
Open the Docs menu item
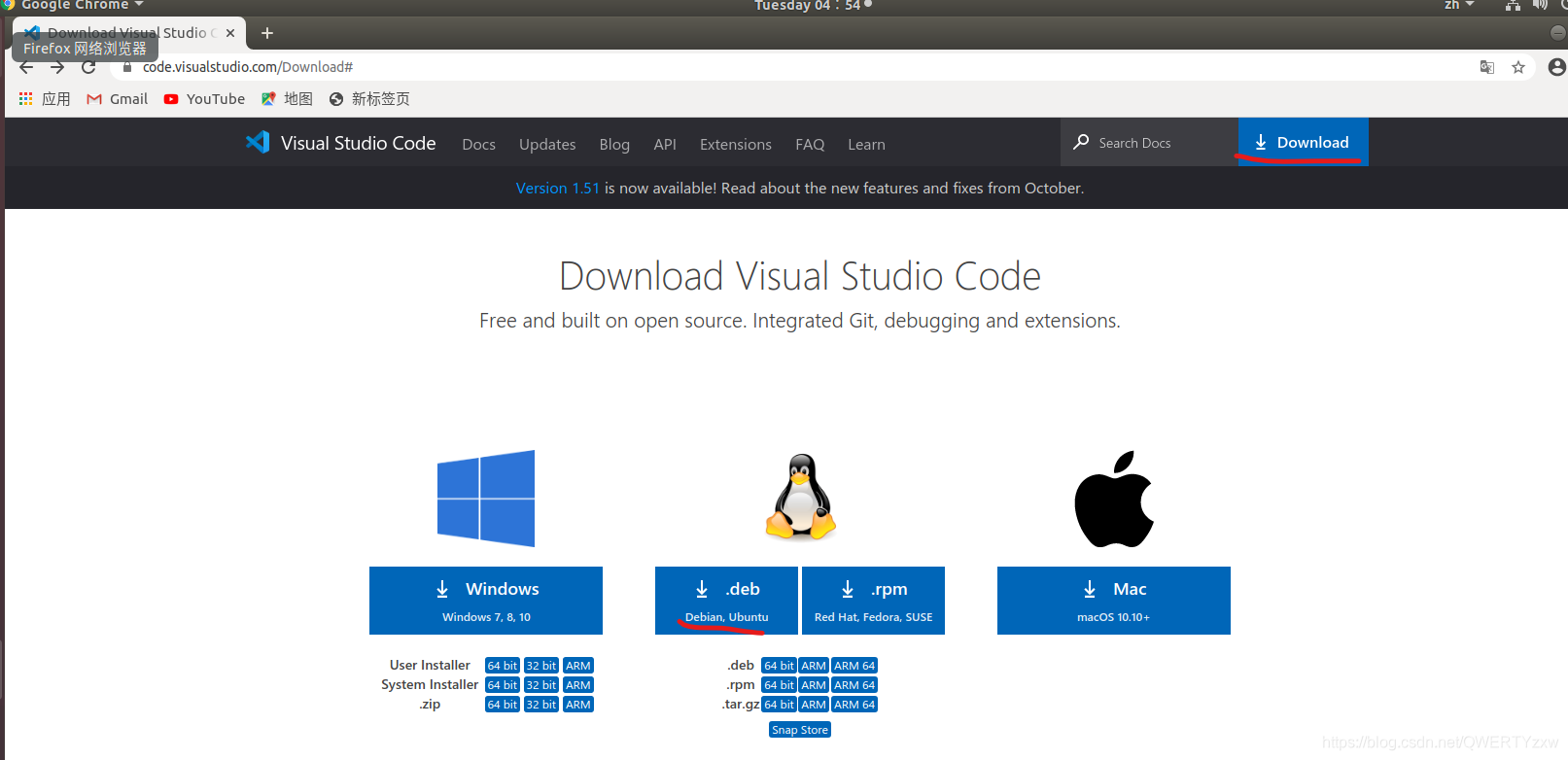(x=478, y=144)
